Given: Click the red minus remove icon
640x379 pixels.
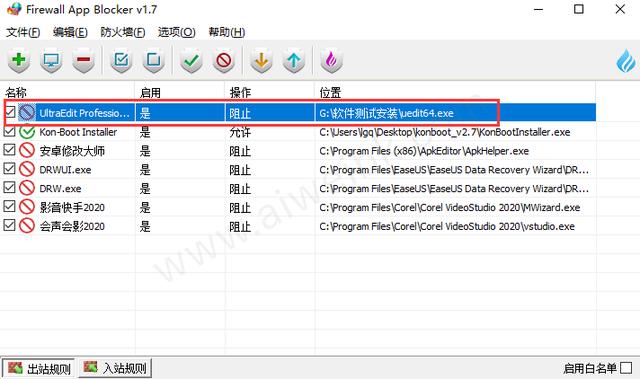Looking at the screenshot, I should tap(83, 61).
